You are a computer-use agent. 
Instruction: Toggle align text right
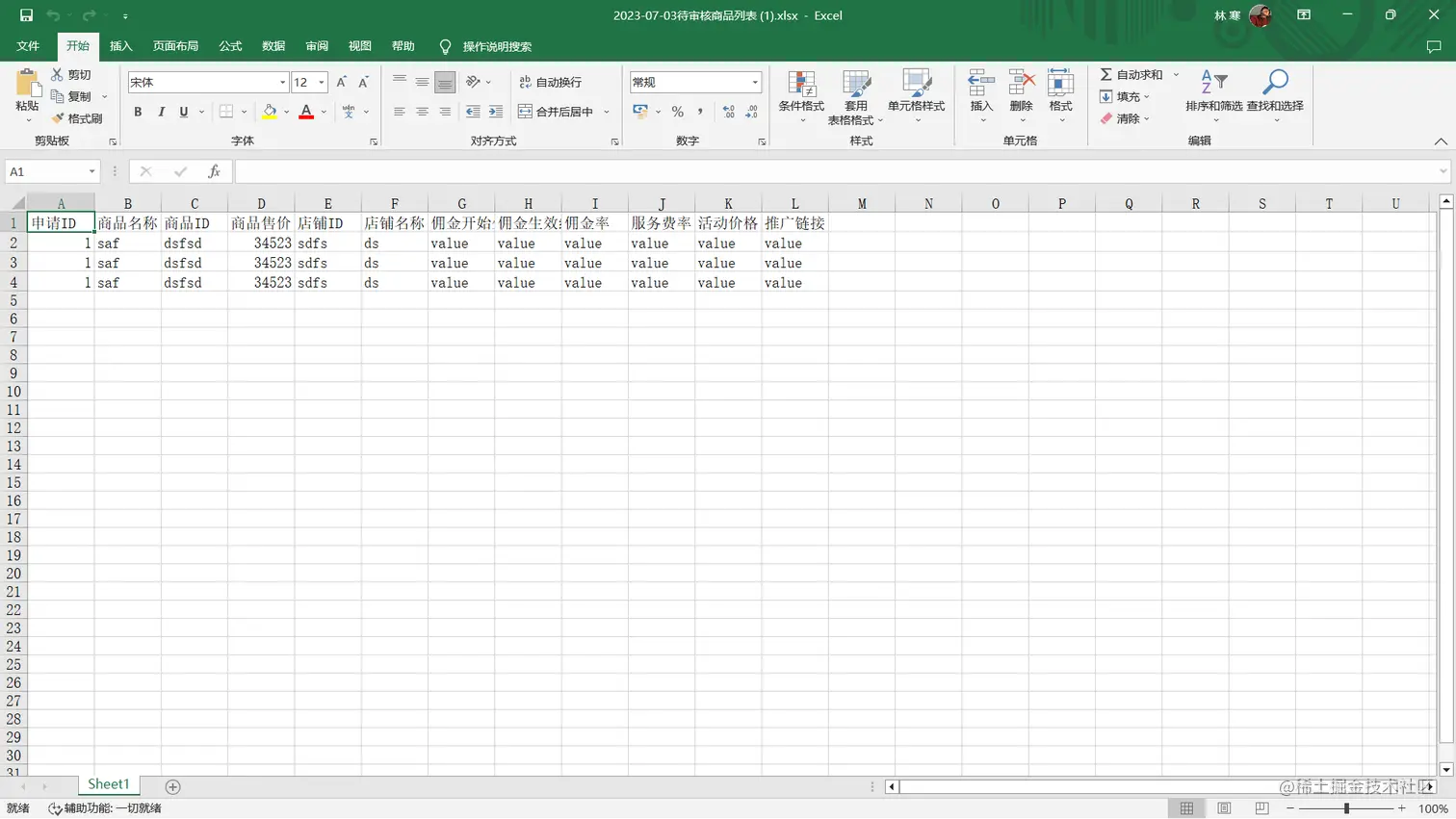[x=445, y=112]
